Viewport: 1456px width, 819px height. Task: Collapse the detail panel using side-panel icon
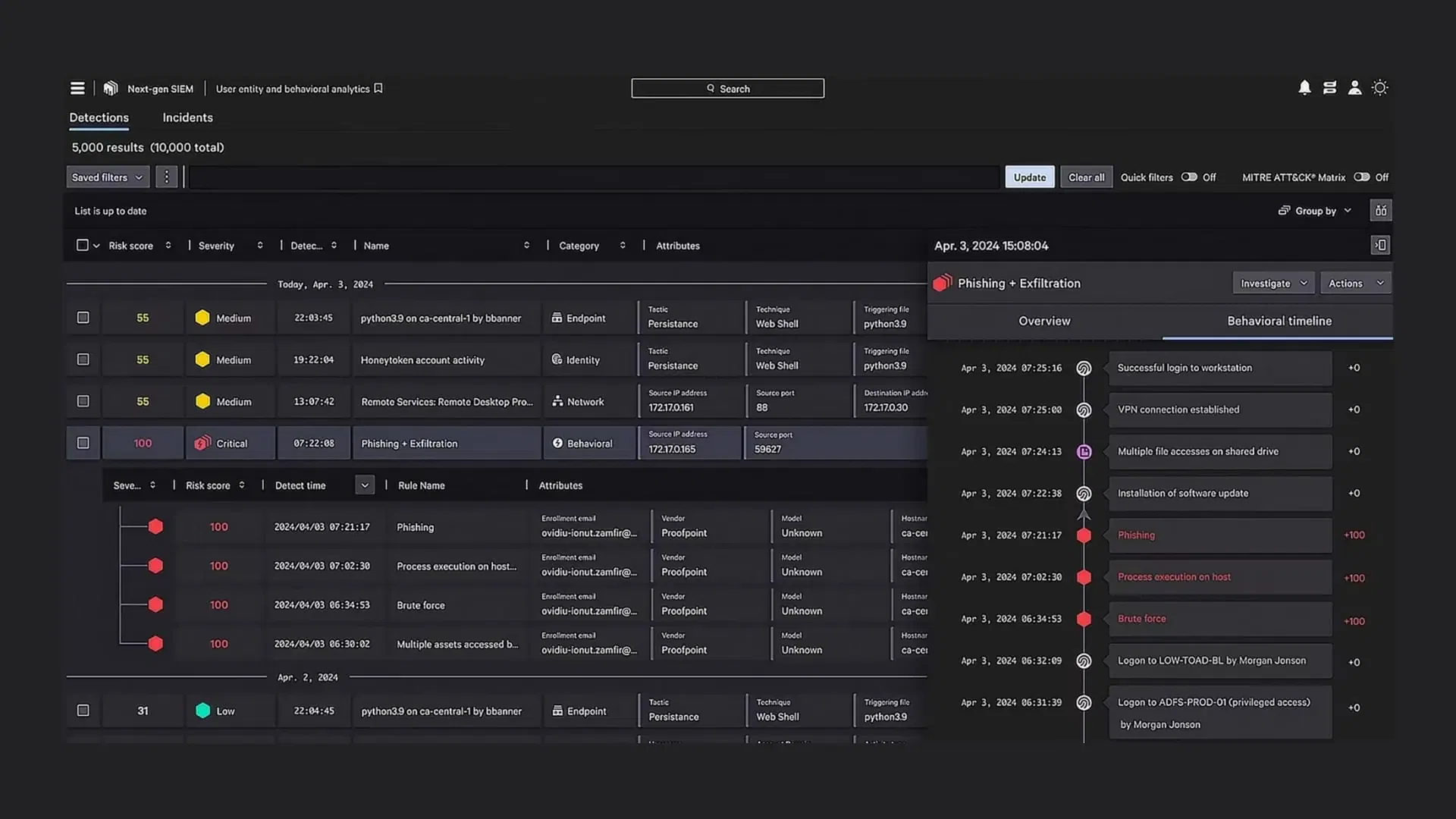tap(1381, 245)
